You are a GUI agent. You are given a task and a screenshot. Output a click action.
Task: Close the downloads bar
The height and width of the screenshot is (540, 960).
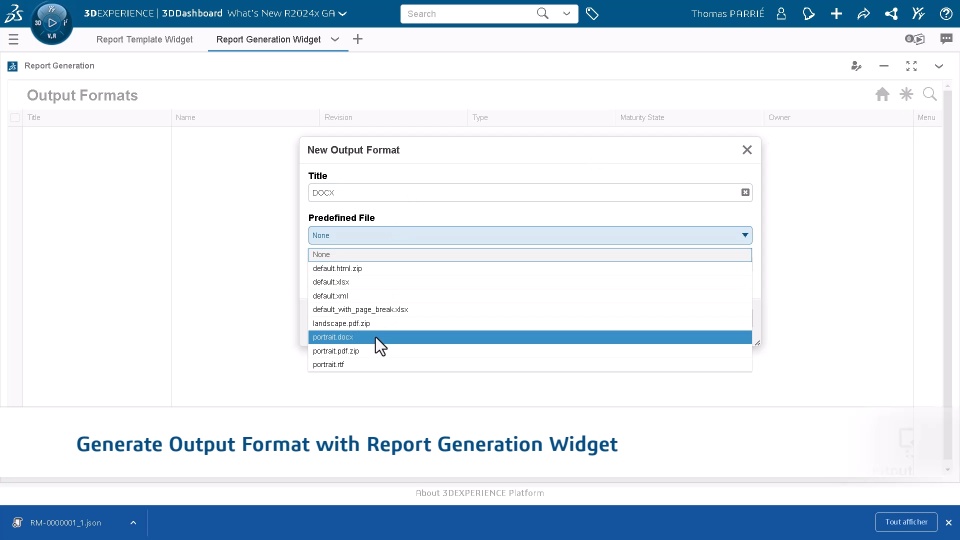point(948,523)
